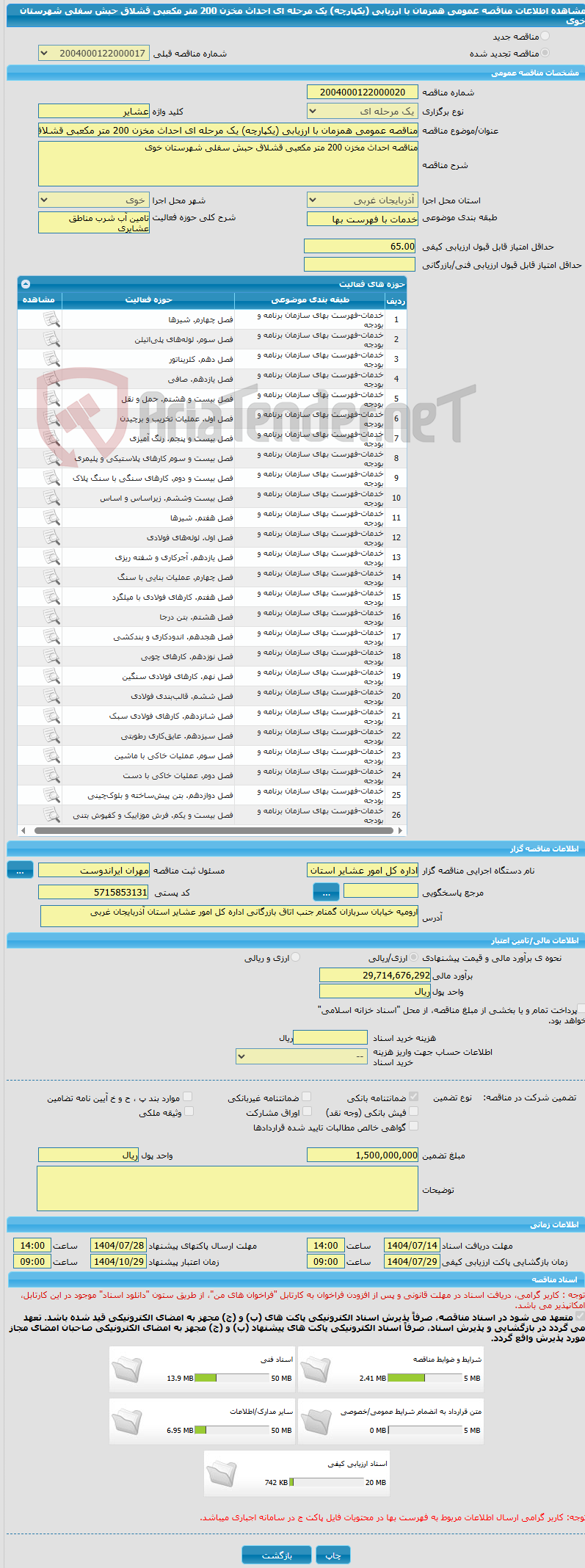This screenshot has height=1568, width=585.
Task: Click سایر مدارک size progress bar
Action: [x=232, y=1431]
